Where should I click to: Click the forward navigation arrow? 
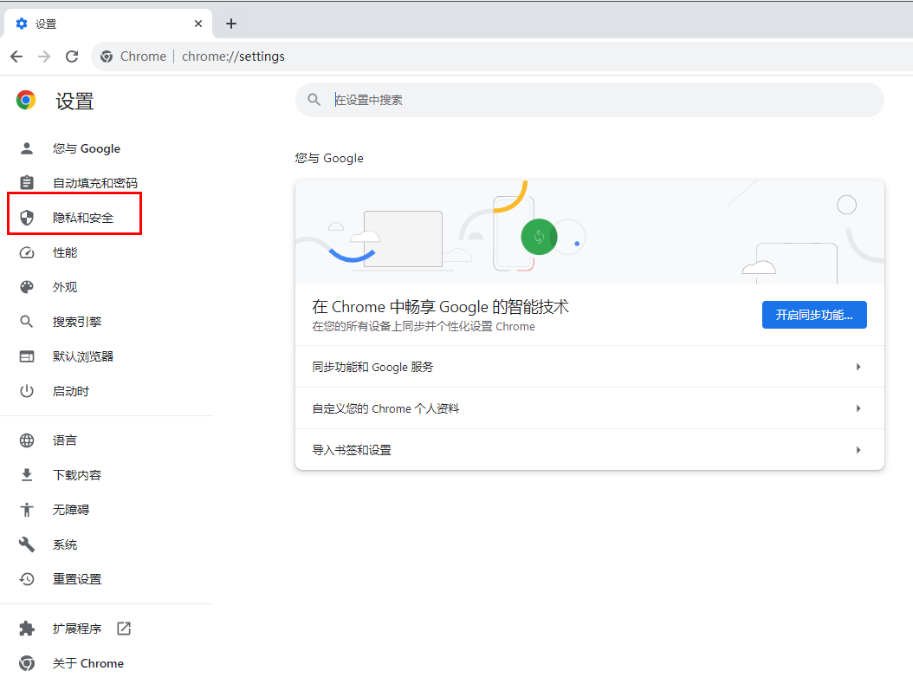(x=44, y=56)
